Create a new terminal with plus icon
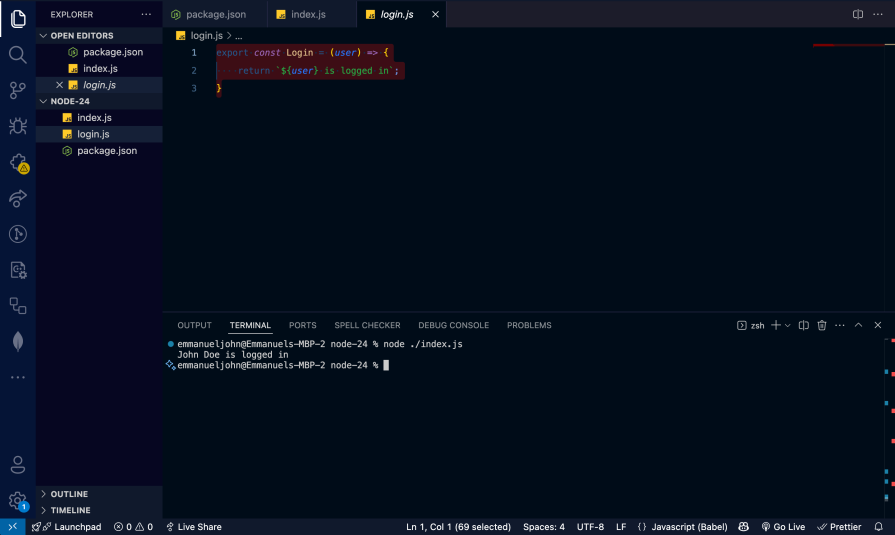Screen dimensions: 895x535 click(776, 325)
